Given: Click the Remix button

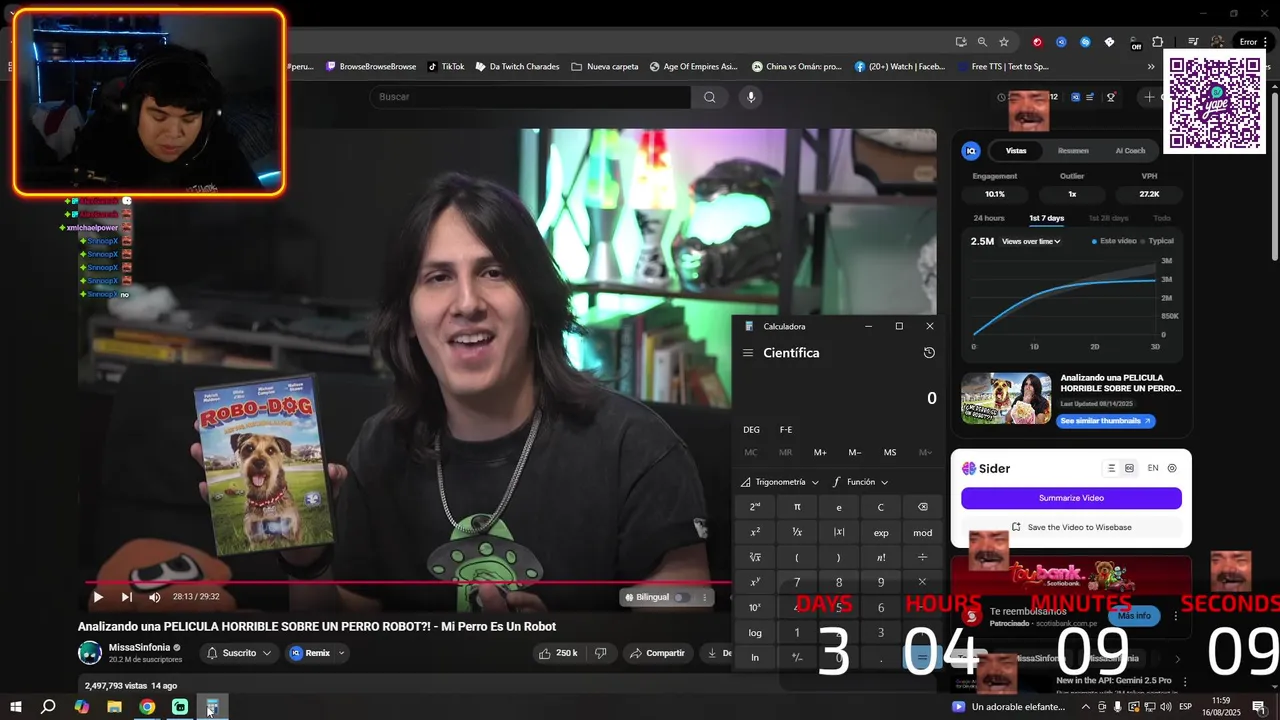Looking at the screenshot, I should 310,653.
